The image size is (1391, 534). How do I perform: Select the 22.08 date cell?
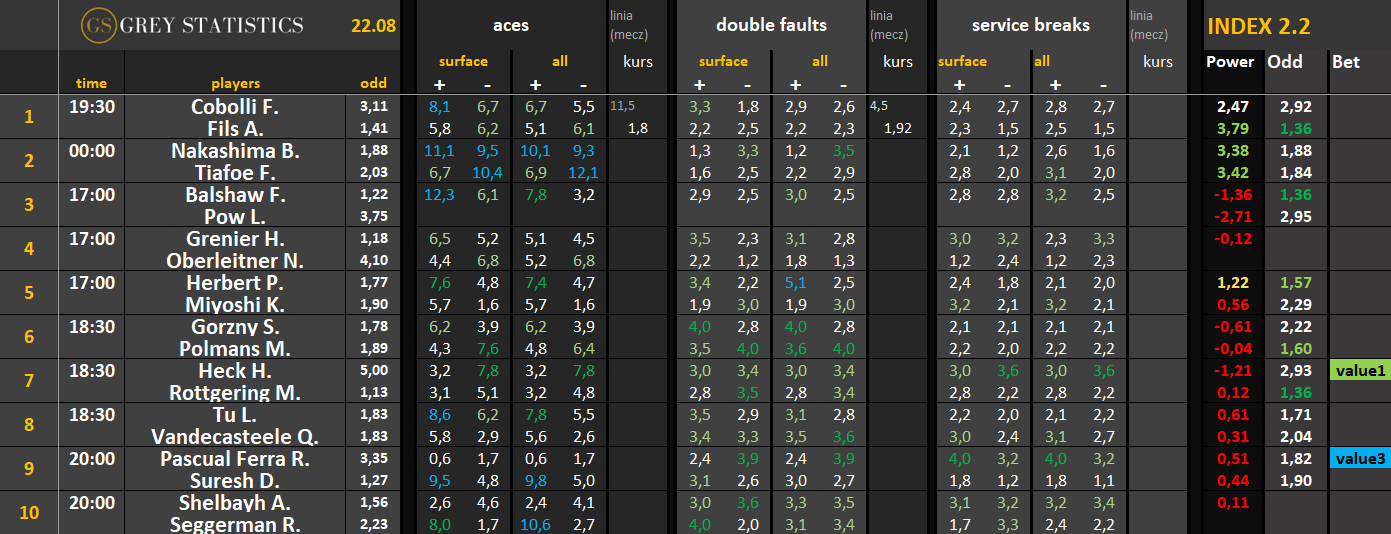[x=373, y=26]
